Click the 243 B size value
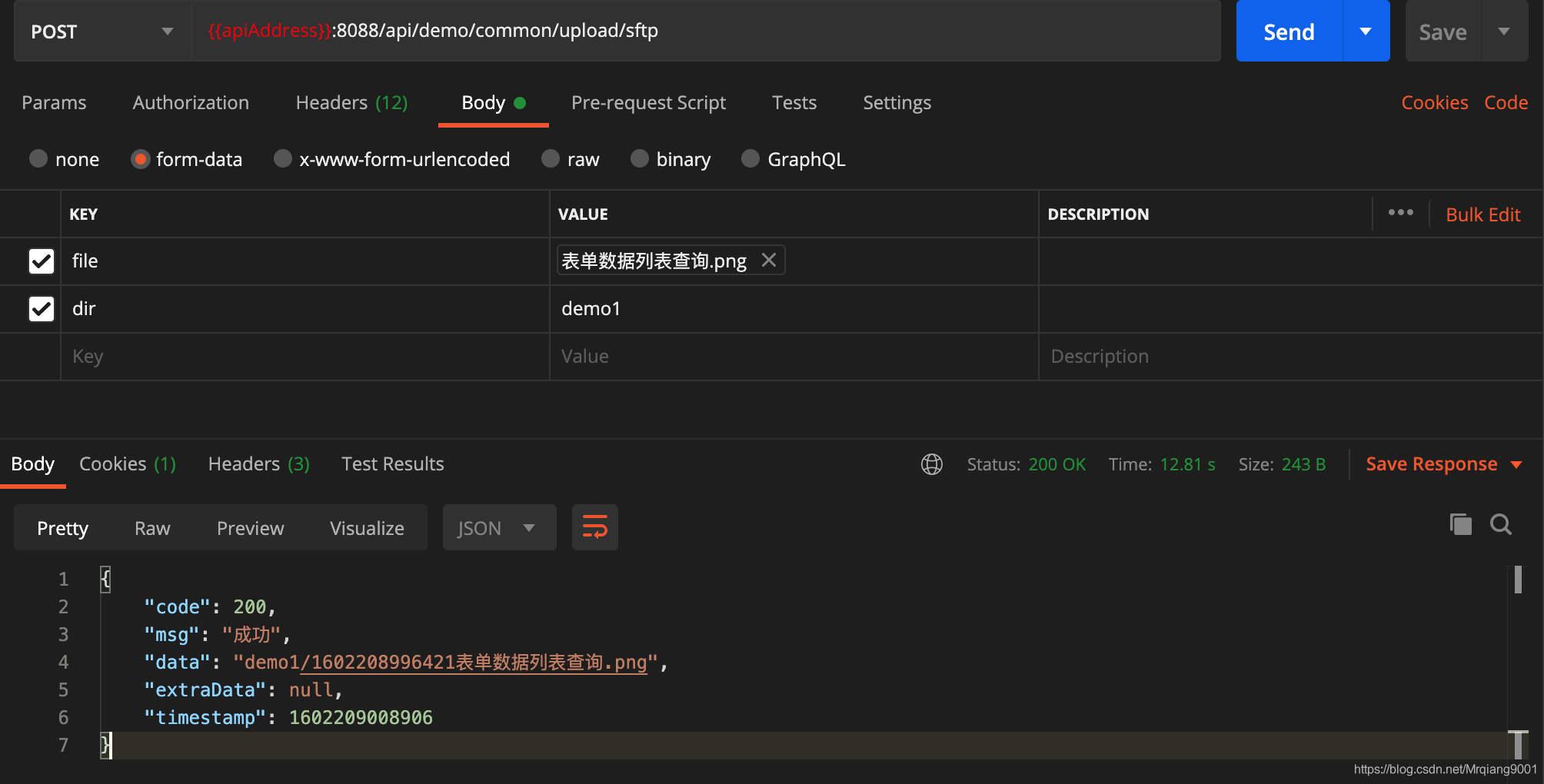This screenshot has height=784, width=1544. coord(1303,464)
